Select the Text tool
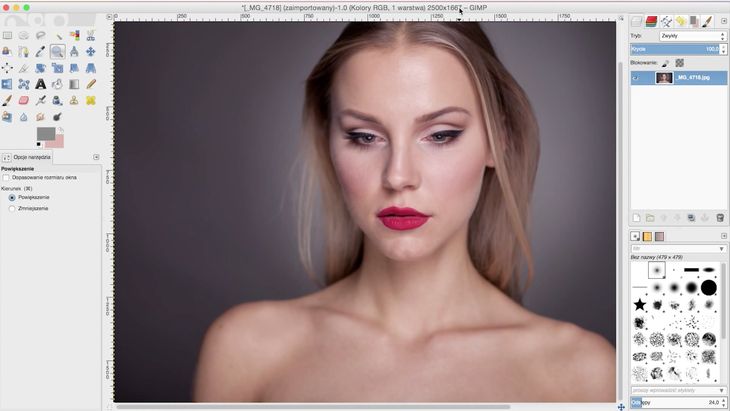The width and height of the screenshot is (730, 411). pos(41,84)
